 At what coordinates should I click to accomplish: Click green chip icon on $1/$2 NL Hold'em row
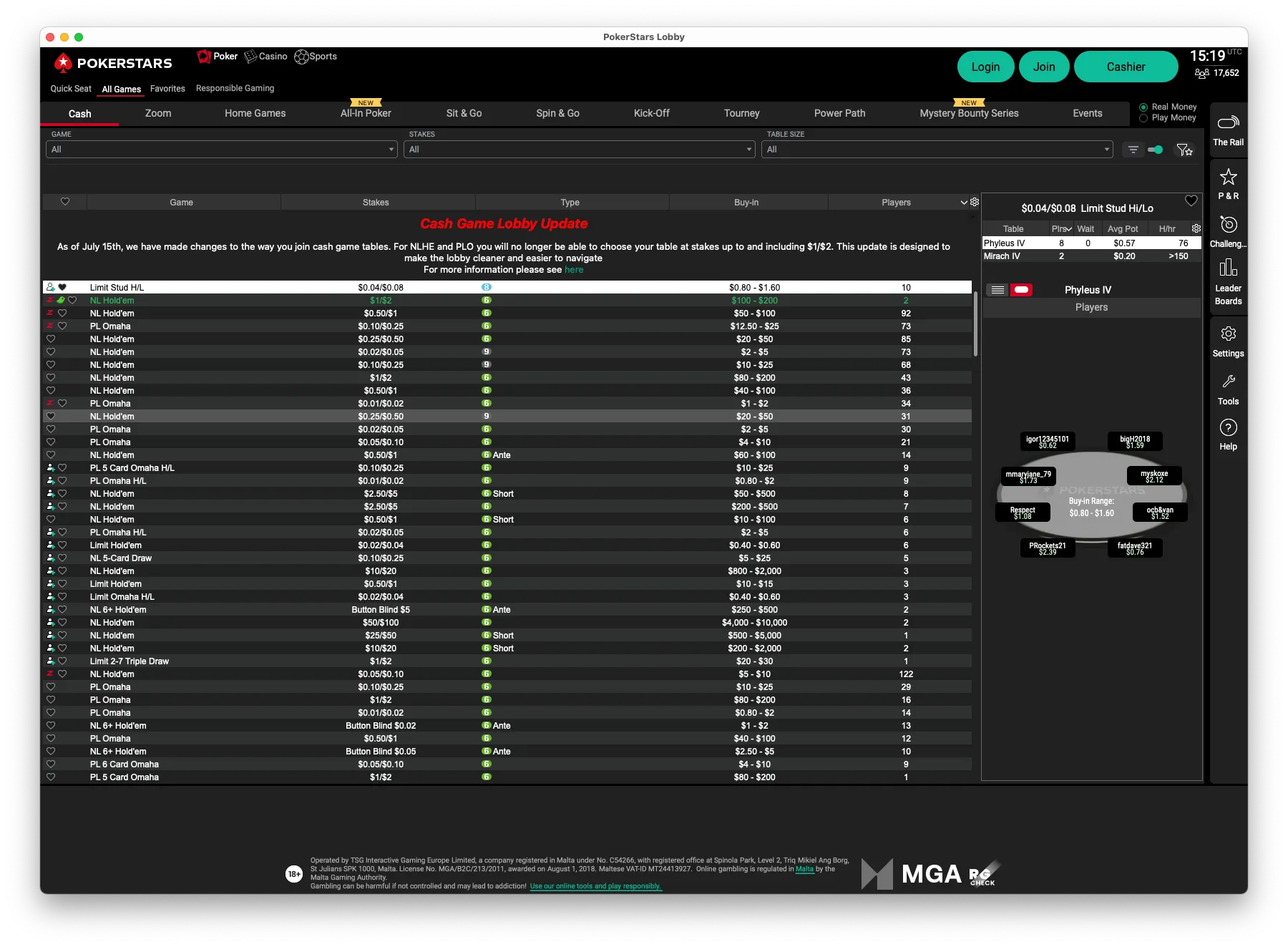click(x=61, y=300)
